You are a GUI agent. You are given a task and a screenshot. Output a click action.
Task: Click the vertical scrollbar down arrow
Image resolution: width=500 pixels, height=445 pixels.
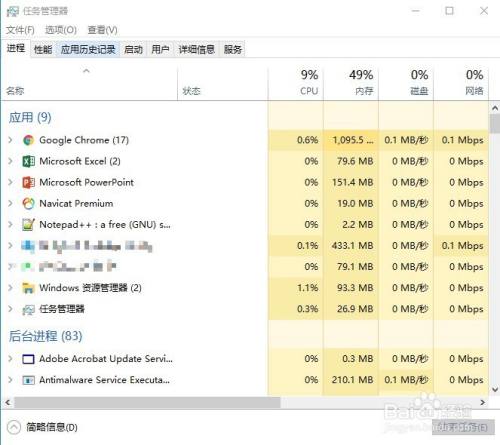pyautogui.click(x=495, y=389)
